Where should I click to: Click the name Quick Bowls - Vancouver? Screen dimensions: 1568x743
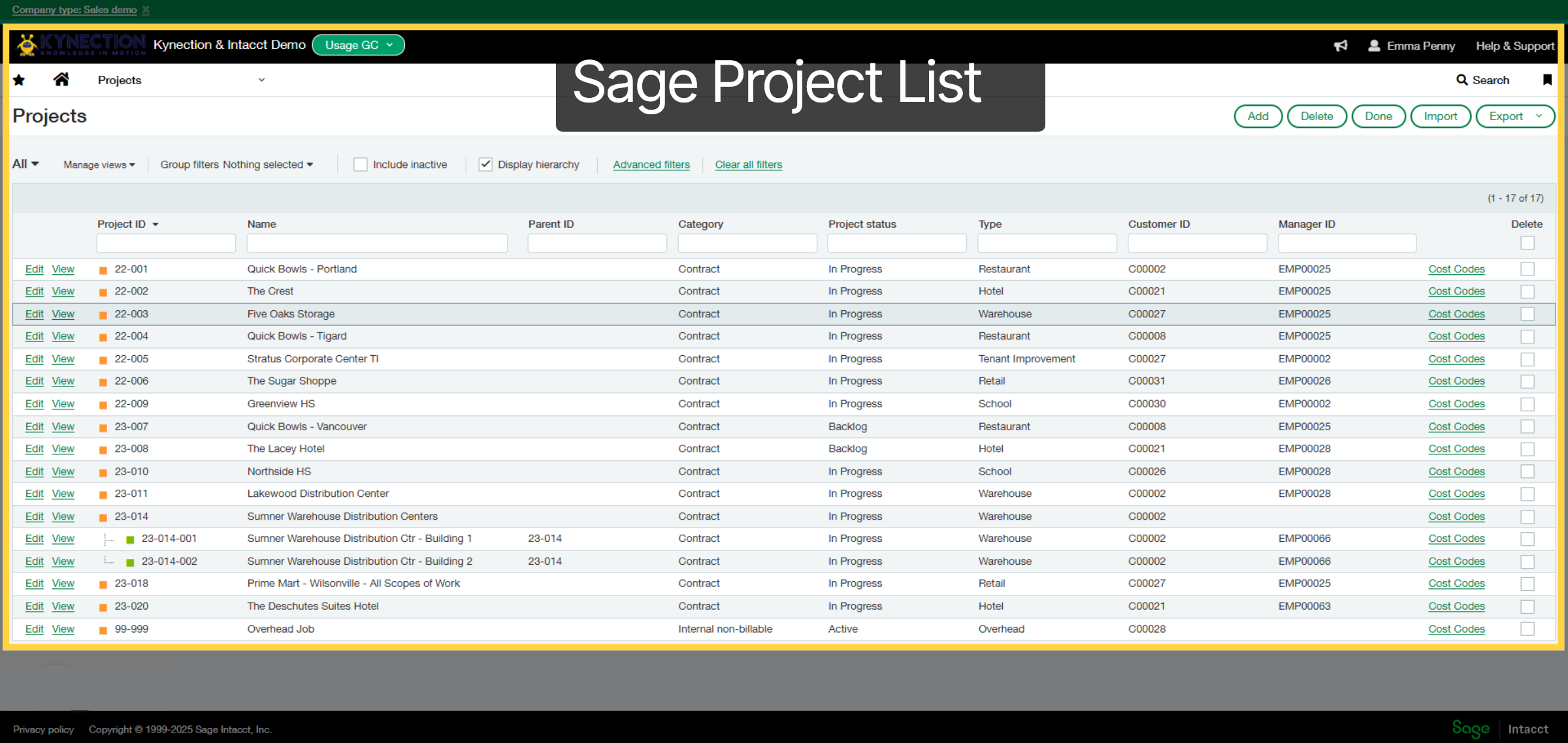click(306, 426)
